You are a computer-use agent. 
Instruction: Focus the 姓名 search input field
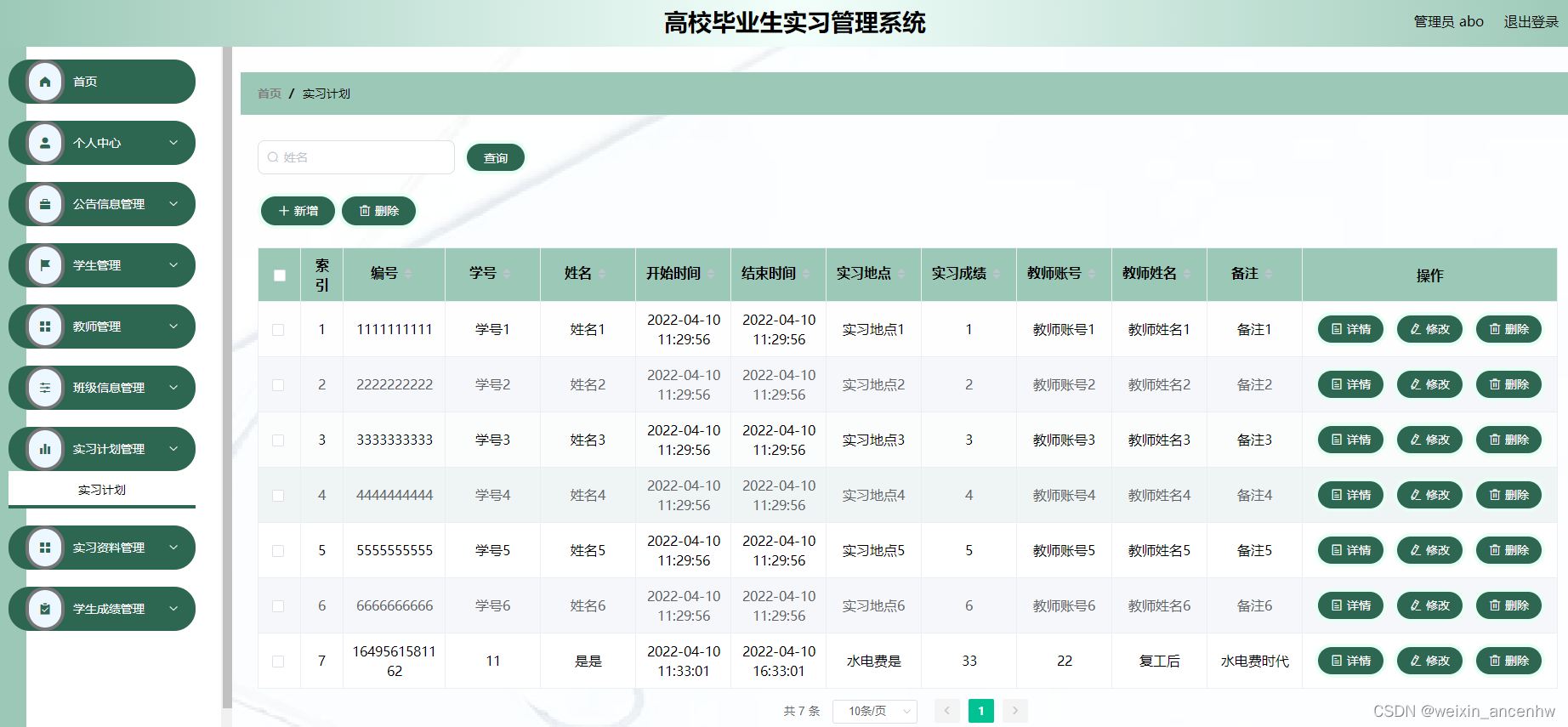(x=356, y=157)
